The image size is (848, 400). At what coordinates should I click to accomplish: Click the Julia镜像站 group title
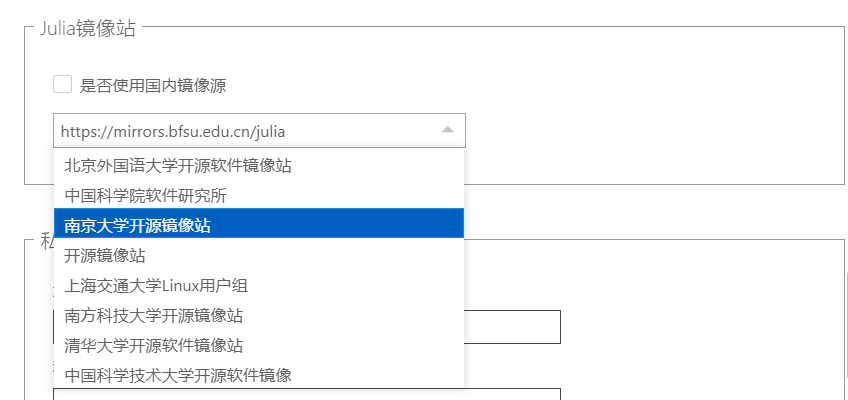coord(88,27)
